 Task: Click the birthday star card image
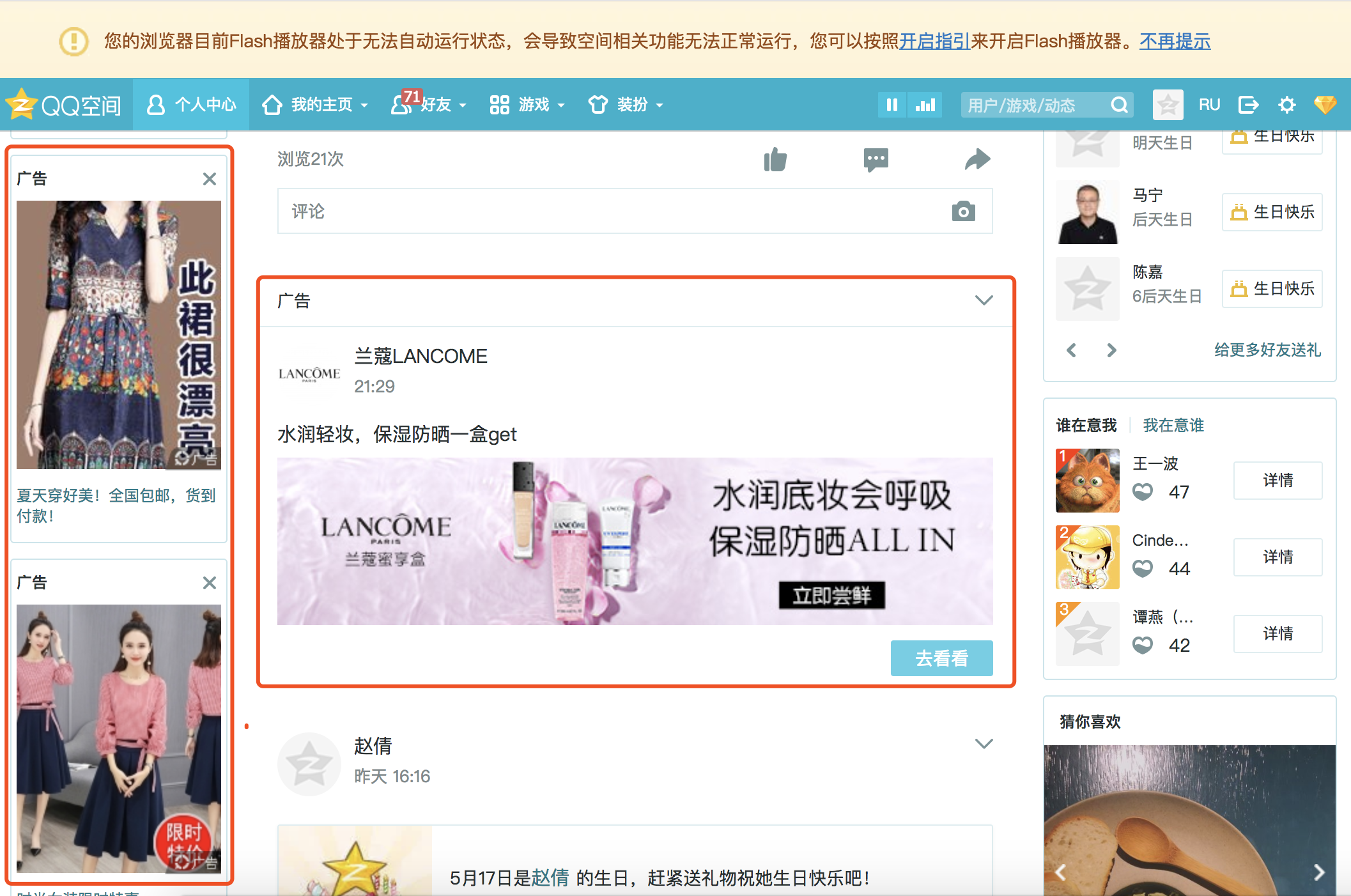[355, 861]
